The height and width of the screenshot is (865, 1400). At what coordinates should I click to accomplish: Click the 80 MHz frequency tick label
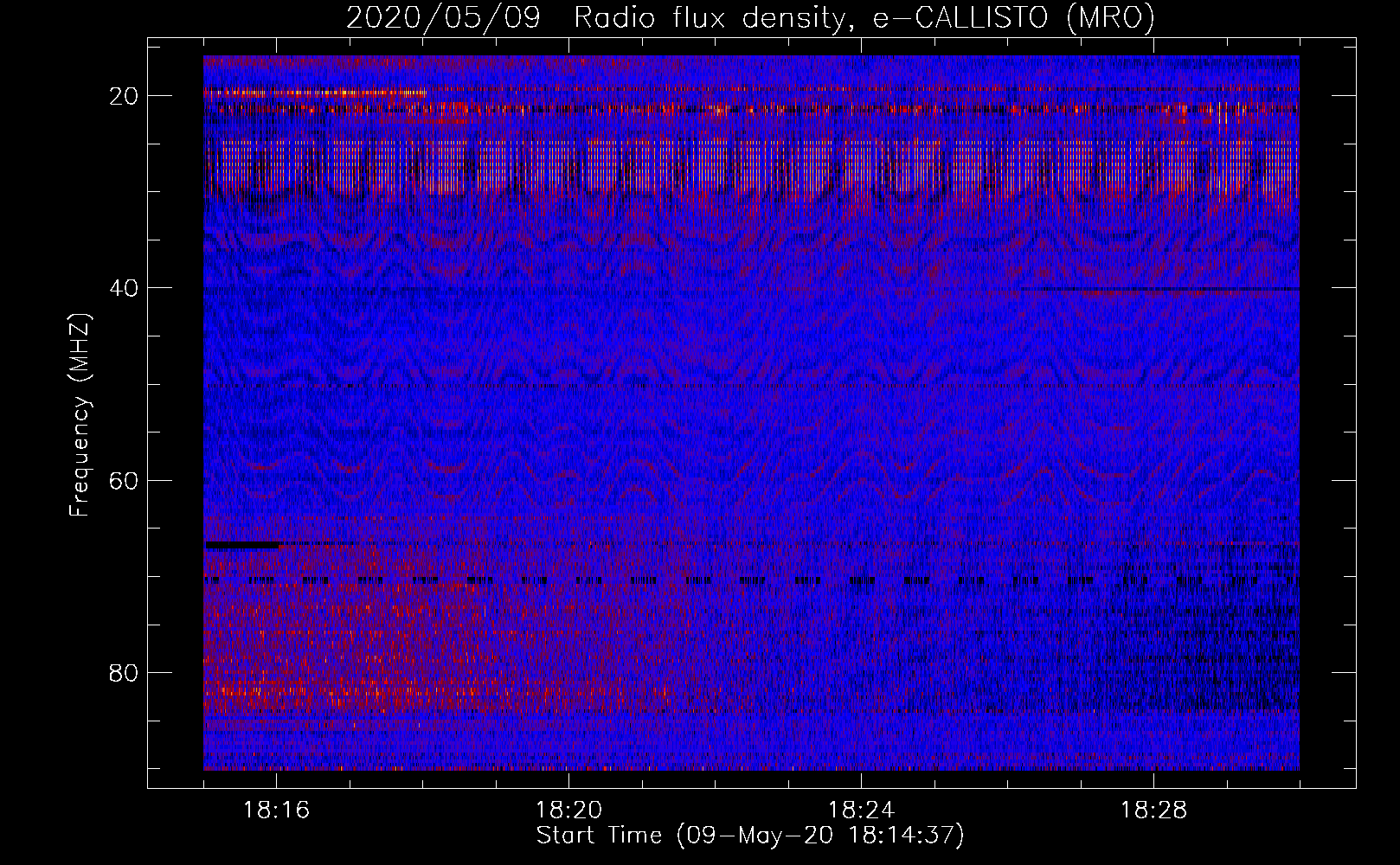[125, 673]
